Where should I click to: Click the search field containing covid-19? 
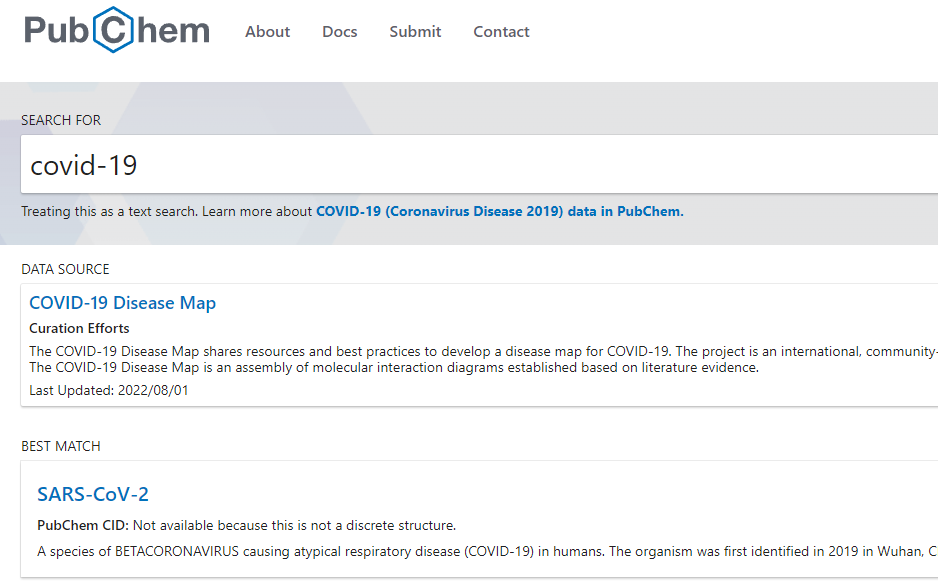479,164
